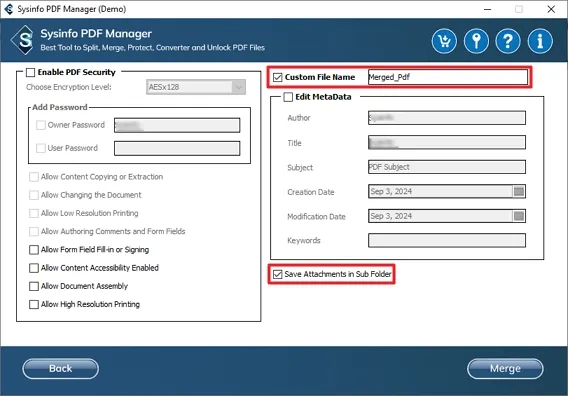Click the Modification Date field Sep 3, 2024
The height and width of the screenshot is (396, 568).
coord(447,216)
